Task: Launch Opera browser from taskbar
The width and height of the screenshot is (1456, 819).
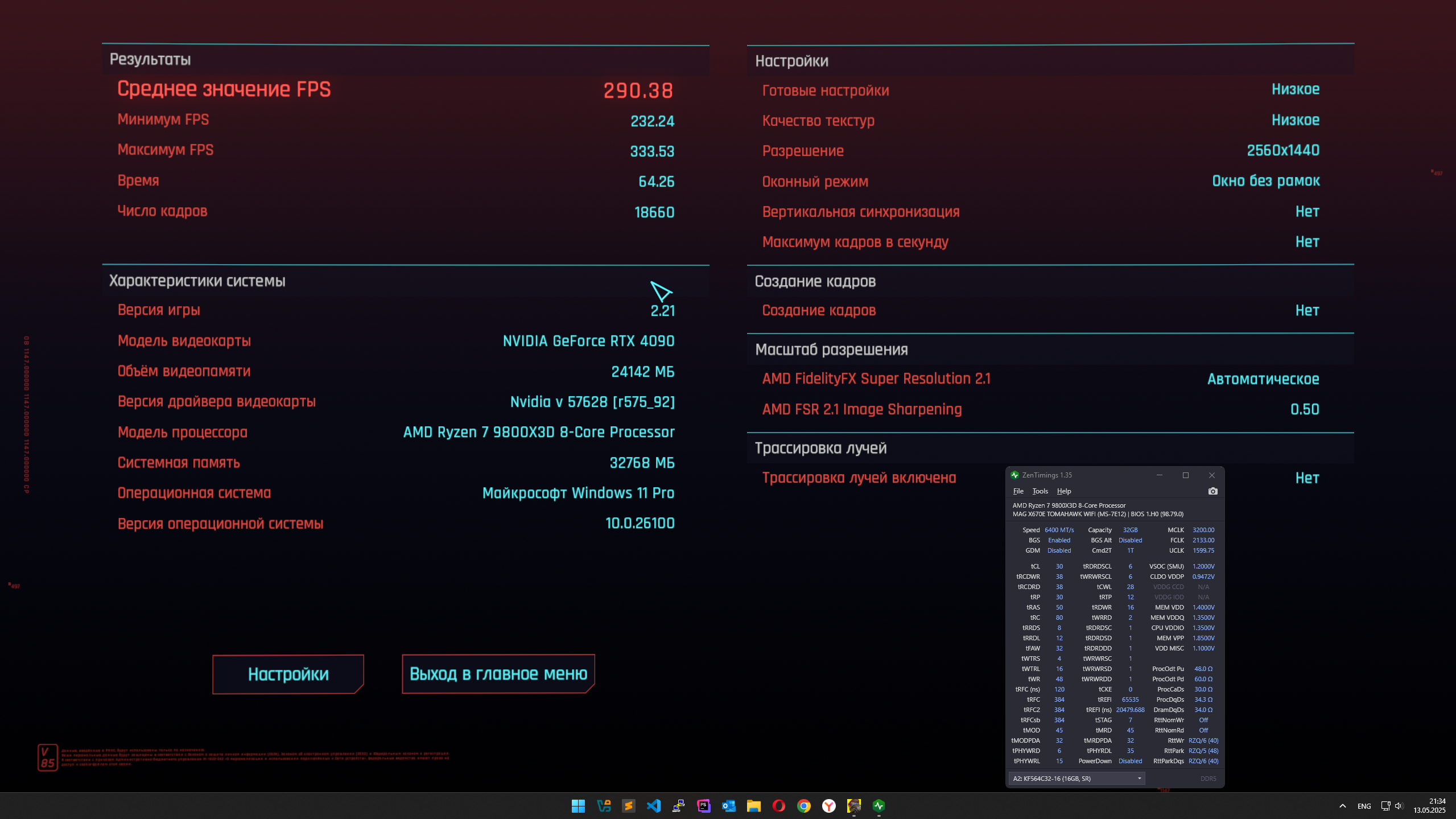Action: point(778,805)
